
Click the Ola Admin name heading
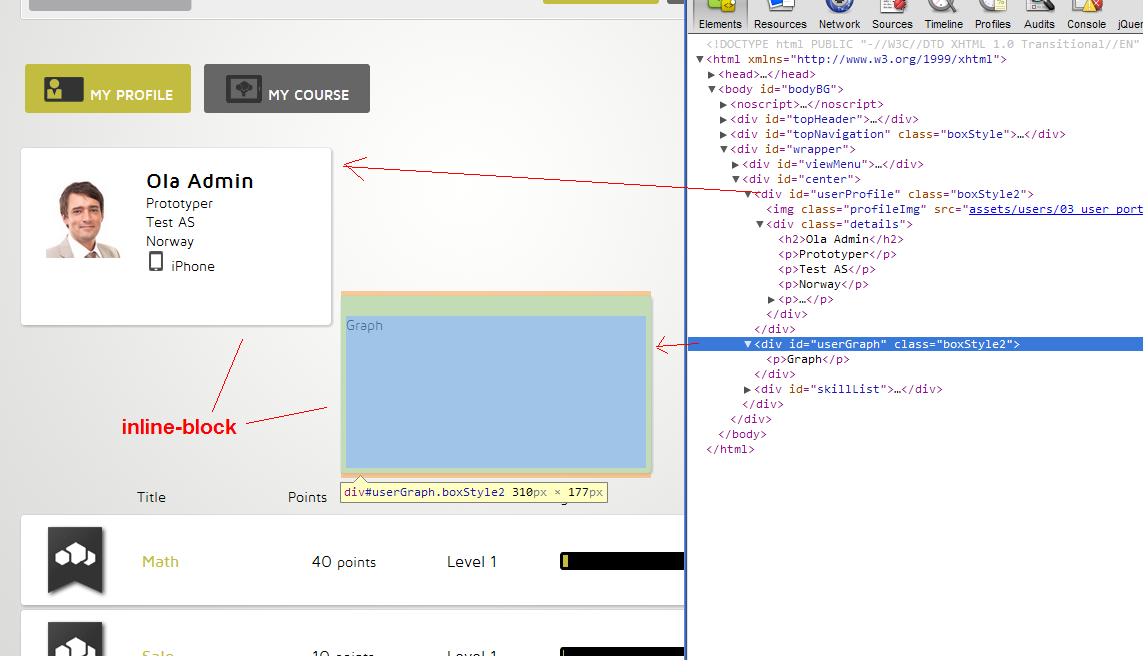point(200,181)
